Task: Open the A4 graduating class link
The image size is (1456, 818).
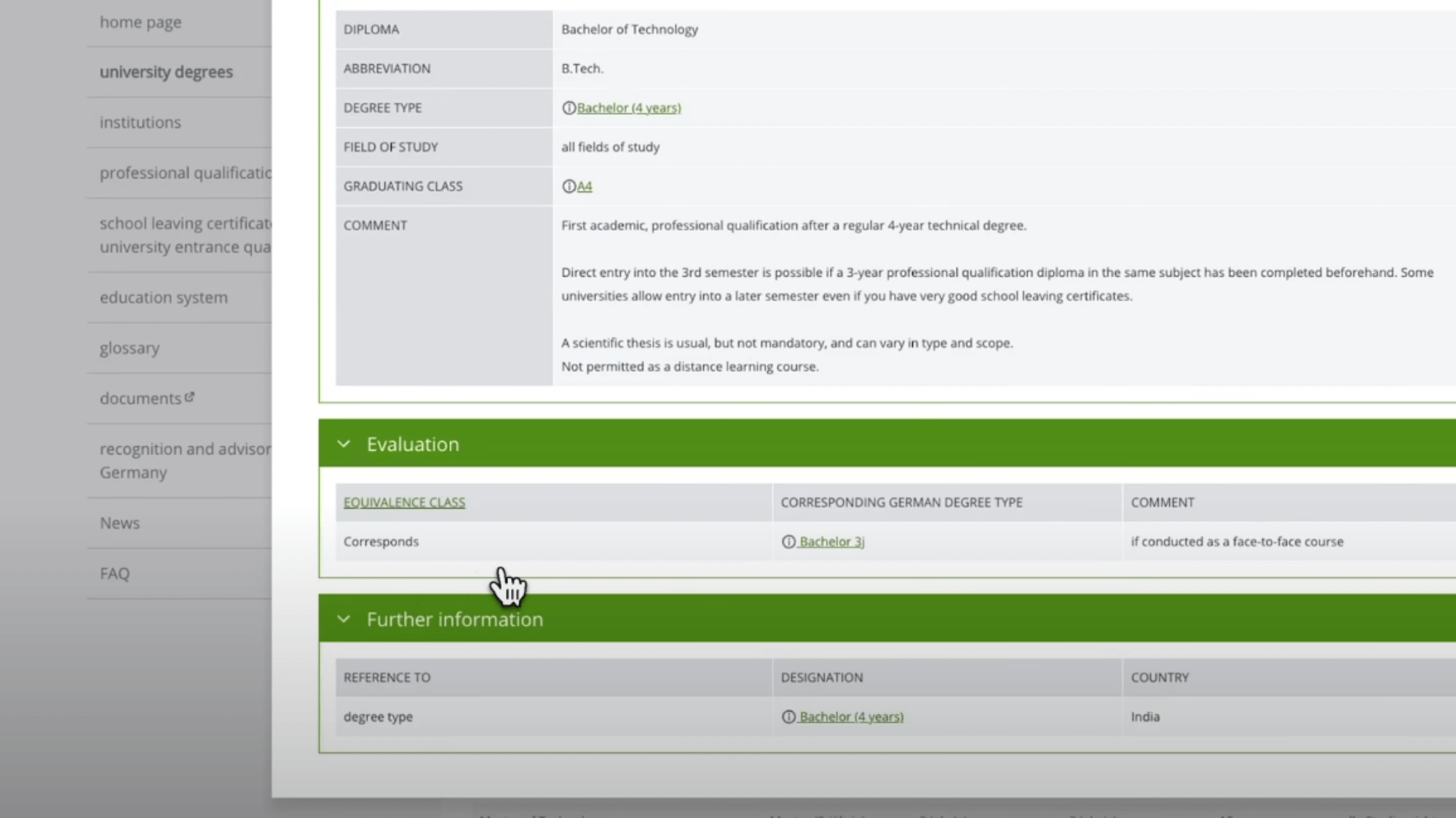Action: 585,186
